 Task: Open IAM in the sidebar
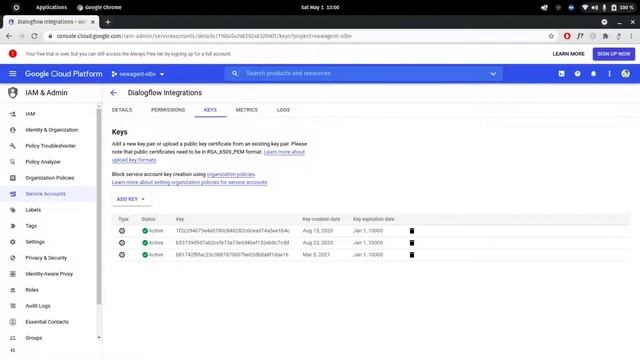tap(49, 114)
